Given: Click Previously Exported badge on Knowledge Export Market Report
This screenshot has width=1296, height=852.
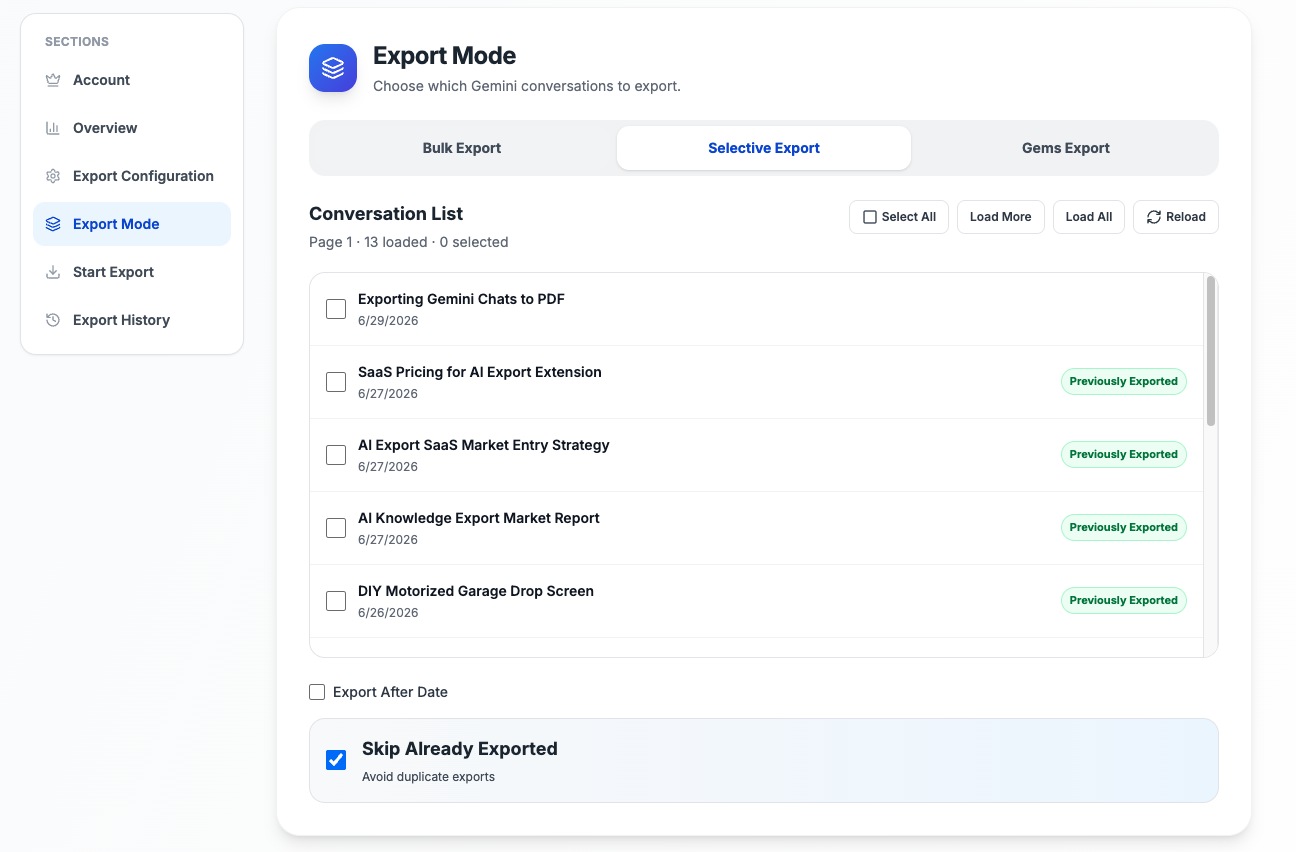Looking at the screenshot, I should point(1124,527).
